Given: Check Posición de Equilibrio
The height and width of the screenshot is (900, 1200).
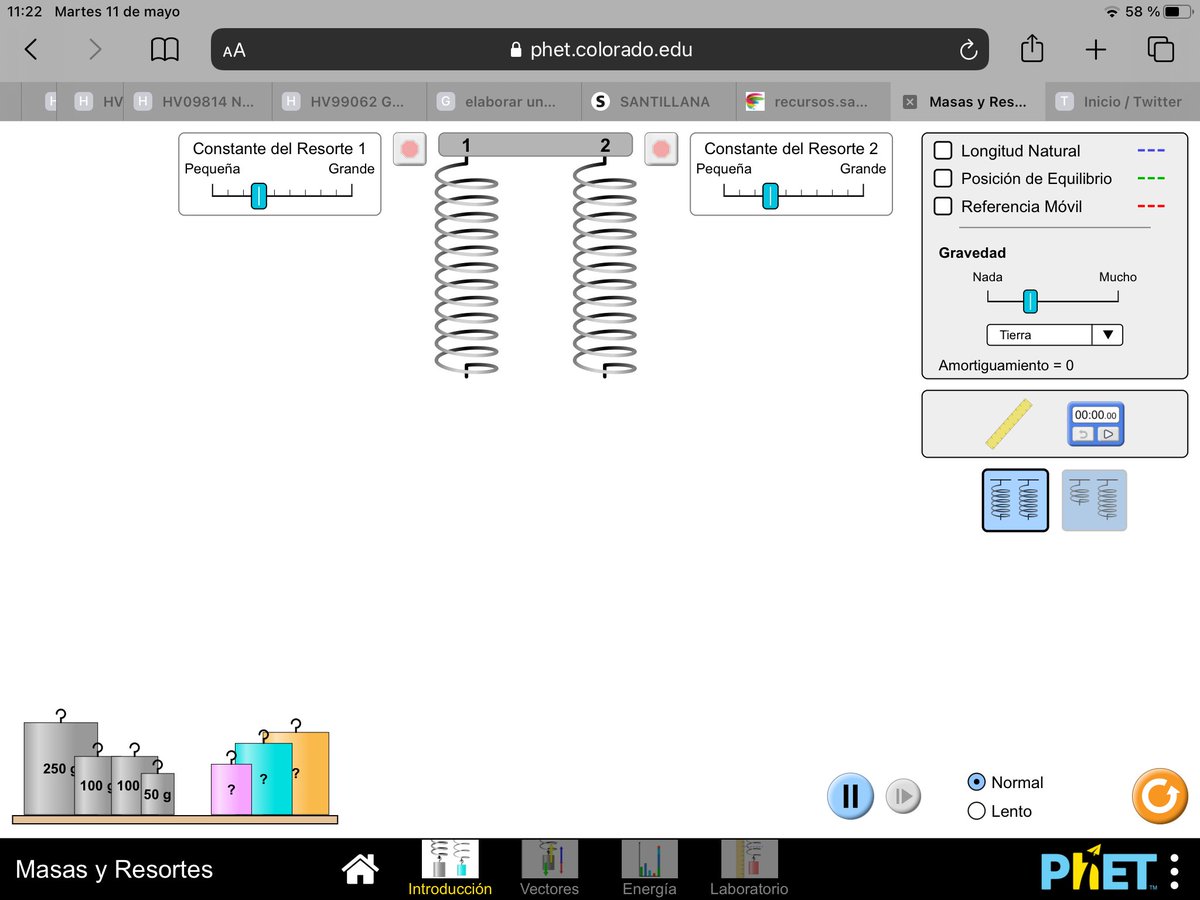Looking at the screenshot, I should click(942, 179).
